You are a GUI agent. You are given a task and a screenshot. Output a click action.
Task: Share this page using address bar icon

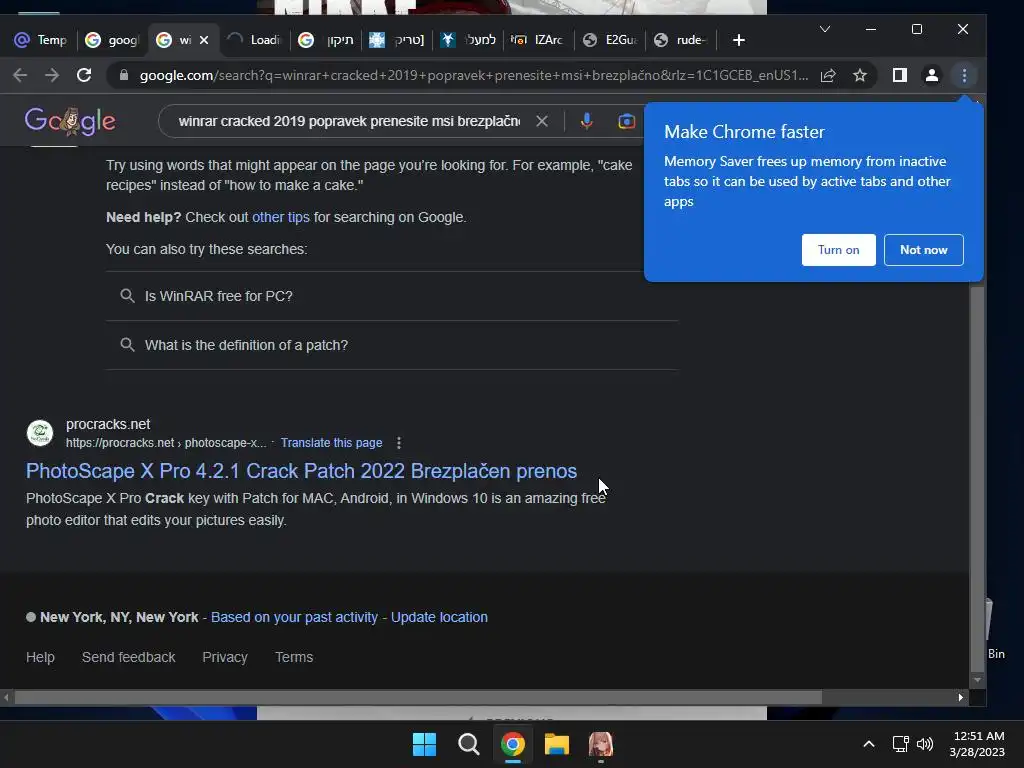(828, 75)
